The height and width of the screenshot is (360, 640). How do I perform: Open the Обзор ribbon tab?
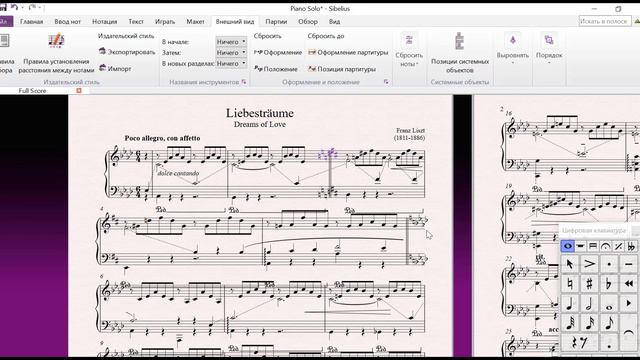click(x=308, y=22)
